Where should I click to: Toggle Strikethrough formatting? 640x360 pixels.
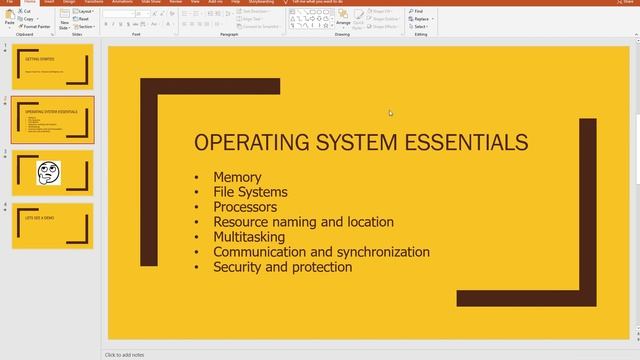pyautogui.click(x=136, y=24)
